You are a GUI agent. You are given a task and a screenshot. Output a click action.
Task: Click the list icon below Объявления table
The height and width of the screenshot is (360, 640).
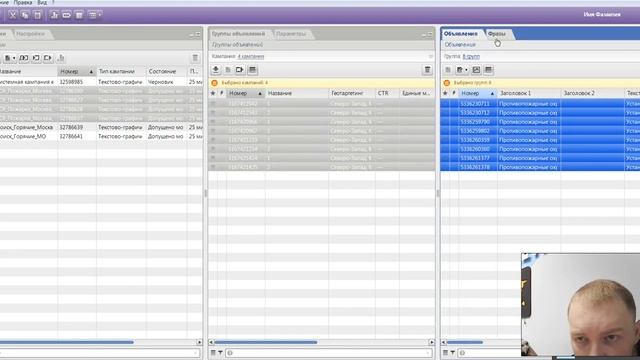click(x=445, y=353)
